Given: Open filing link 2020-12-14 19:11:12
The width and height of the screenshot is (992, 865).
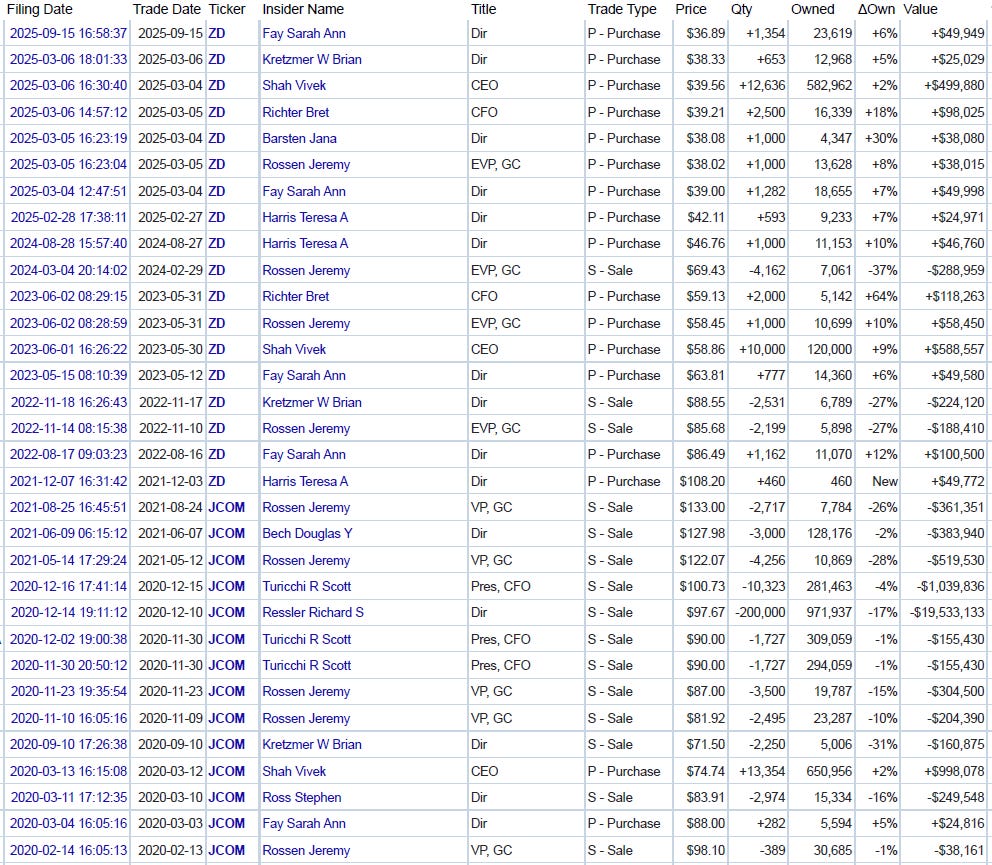Looking at the screenshot, I should [68, 613].
